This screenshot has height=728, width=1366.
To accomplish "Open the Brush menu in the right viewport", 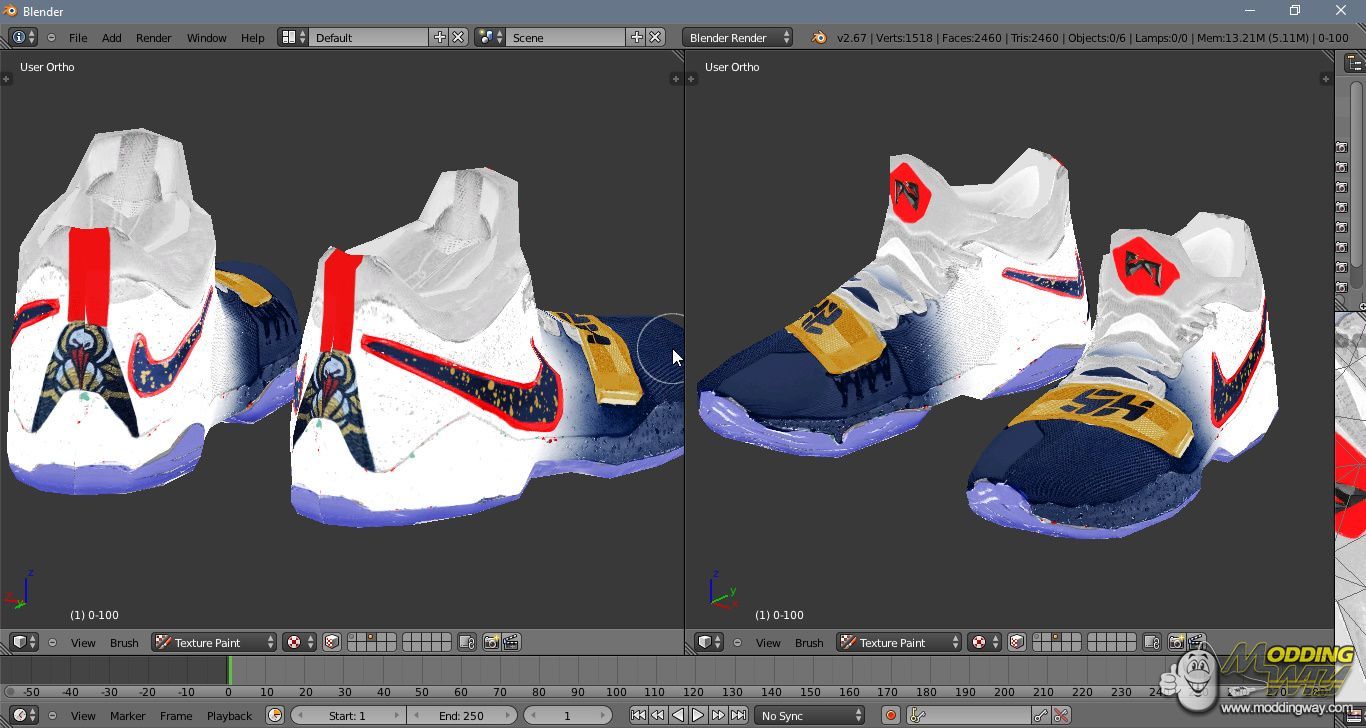I will (809, 642).
